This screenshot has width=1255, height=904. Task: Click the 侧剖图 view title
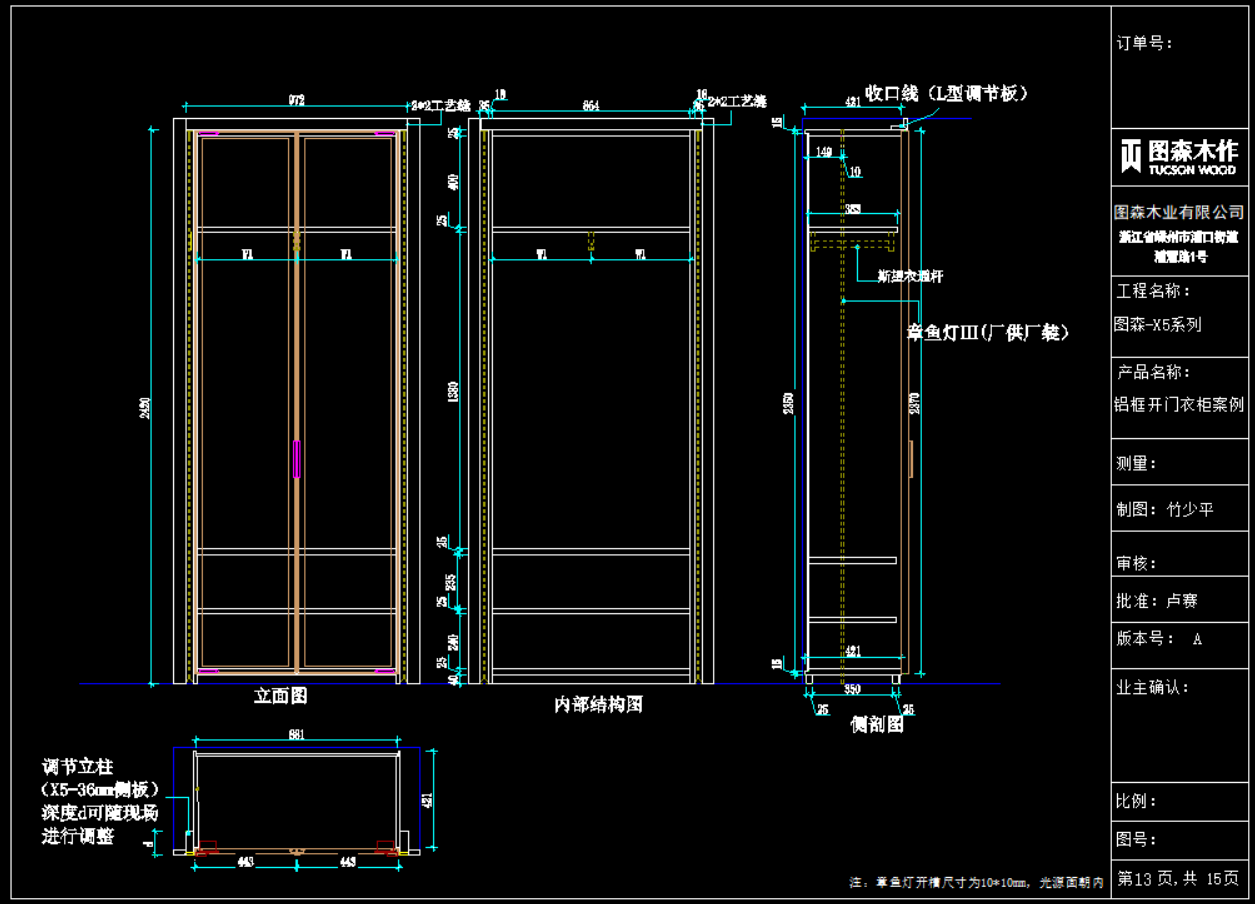(x=877, y=724)
